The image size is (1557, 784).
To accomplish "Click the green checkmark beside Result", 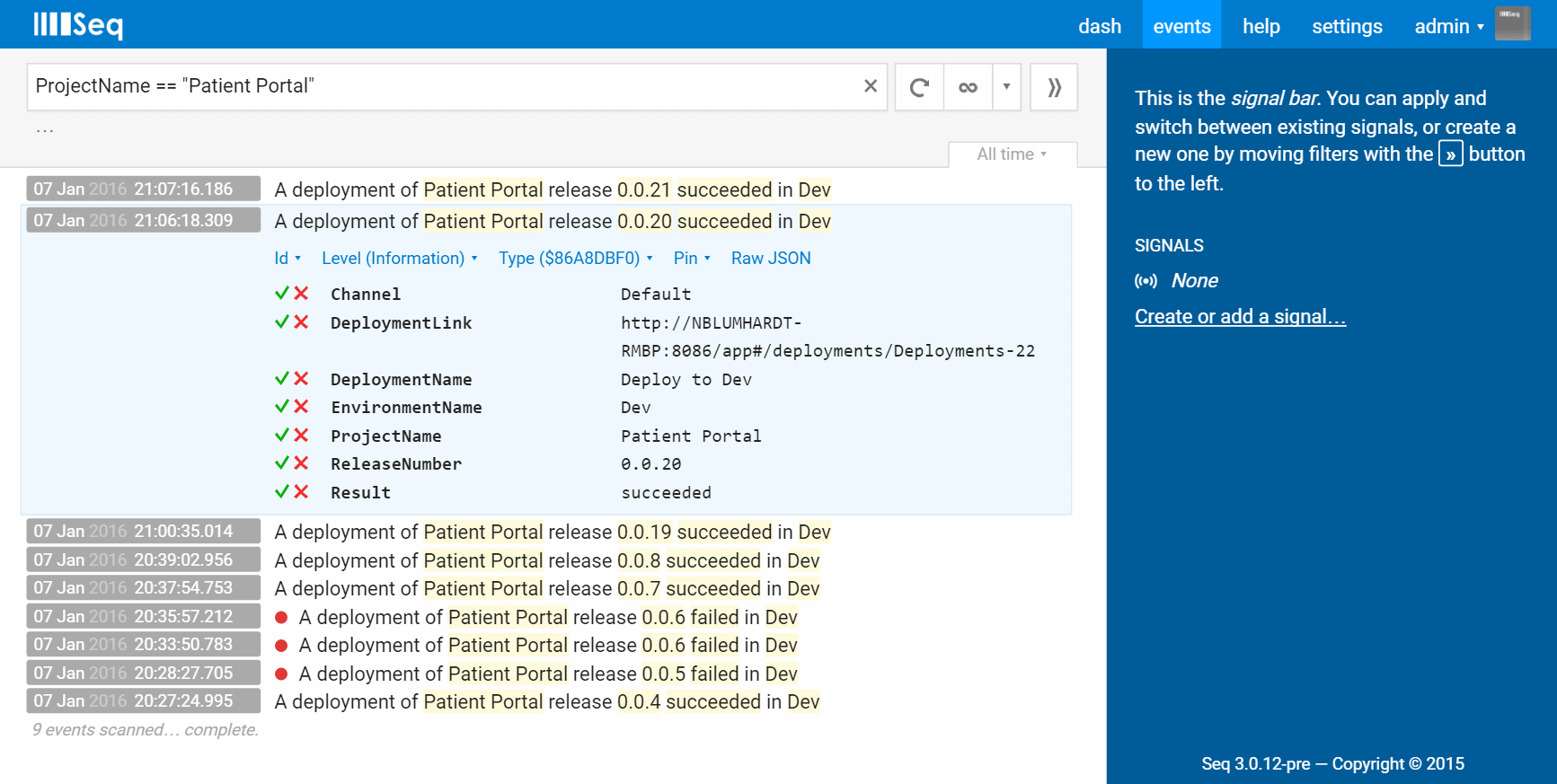I will coord(282,491).
